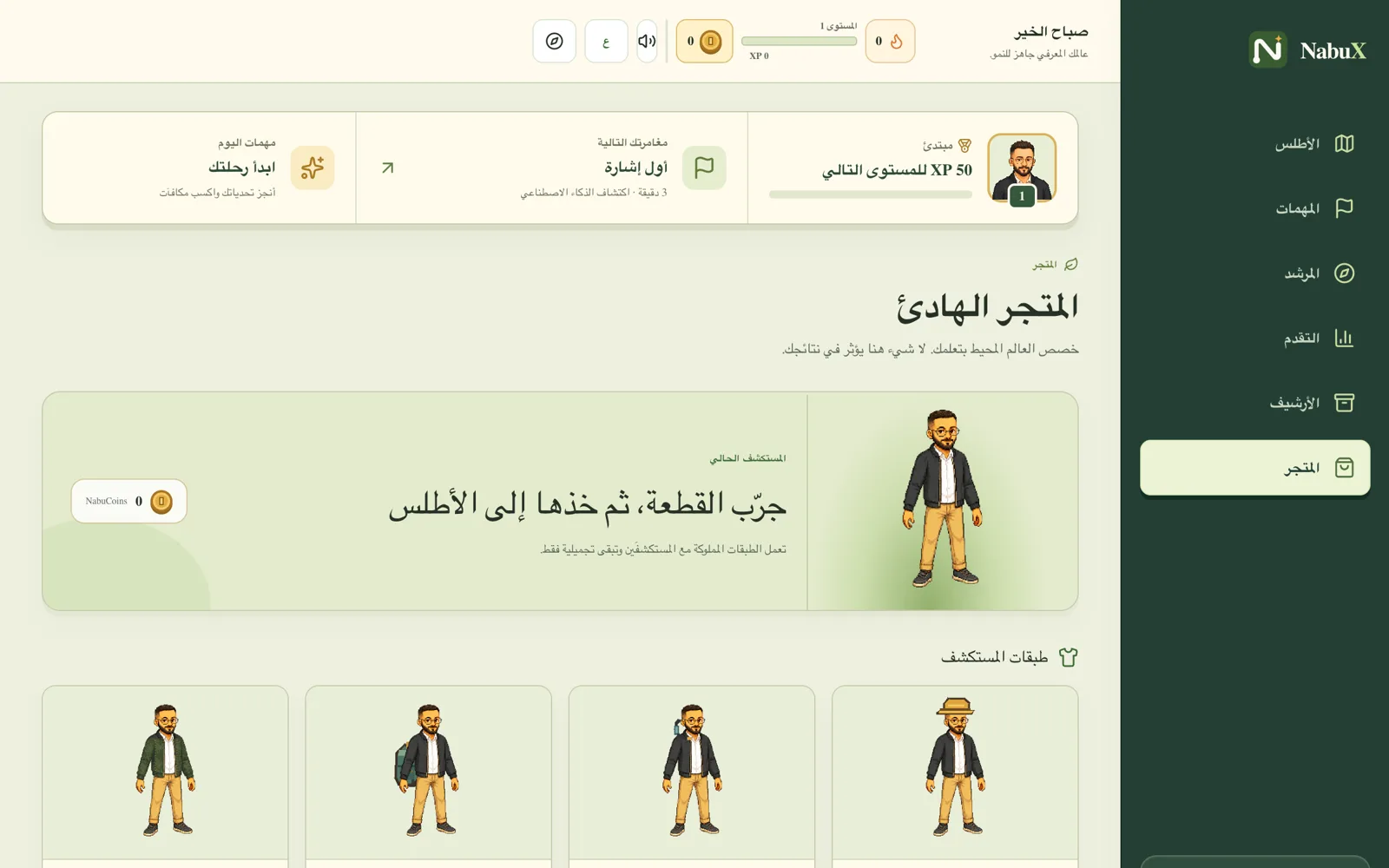
Task: Click the المتجر الهادئ heading
Action: (987, 306)
